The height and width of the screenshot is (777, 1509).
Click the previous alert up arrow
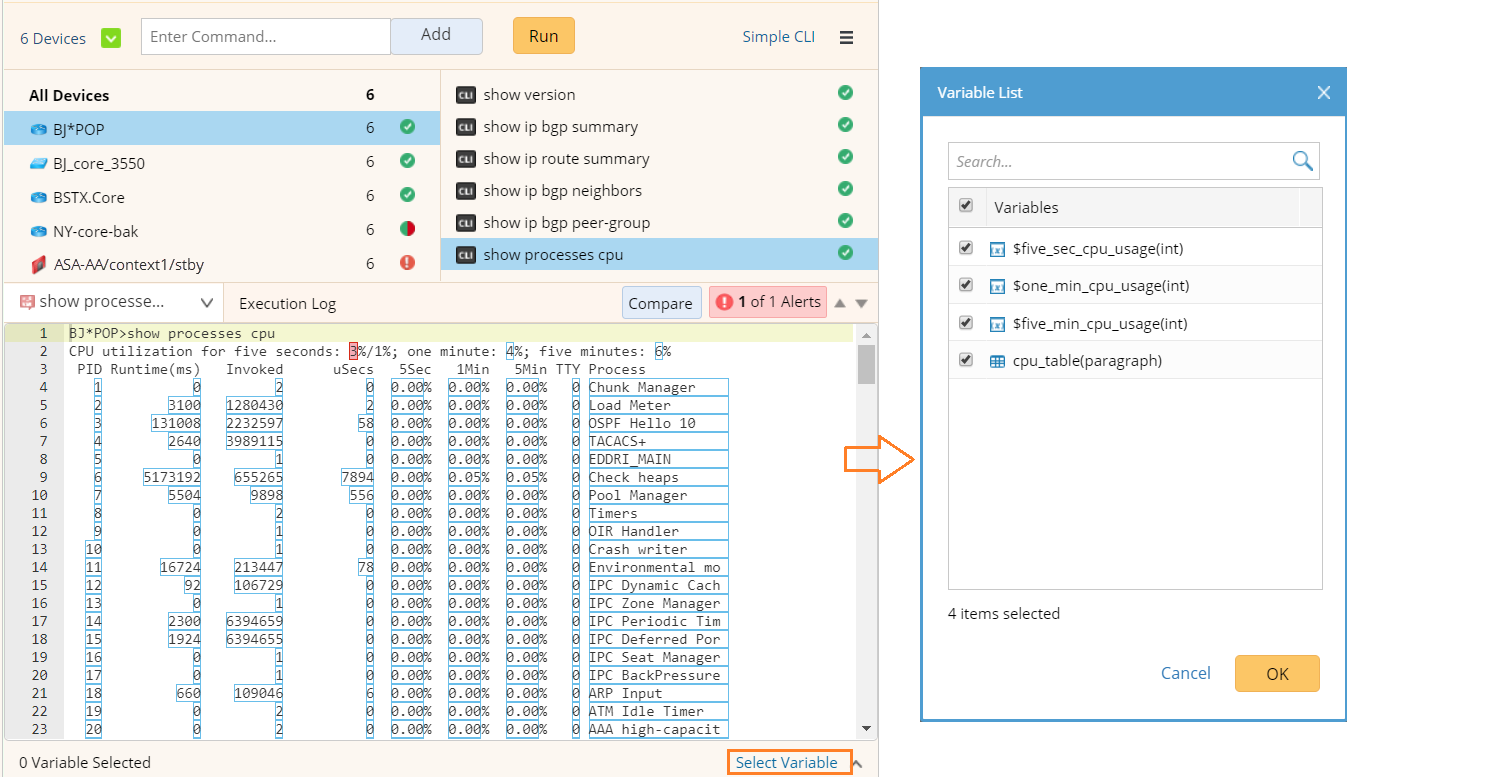[840, 303]
